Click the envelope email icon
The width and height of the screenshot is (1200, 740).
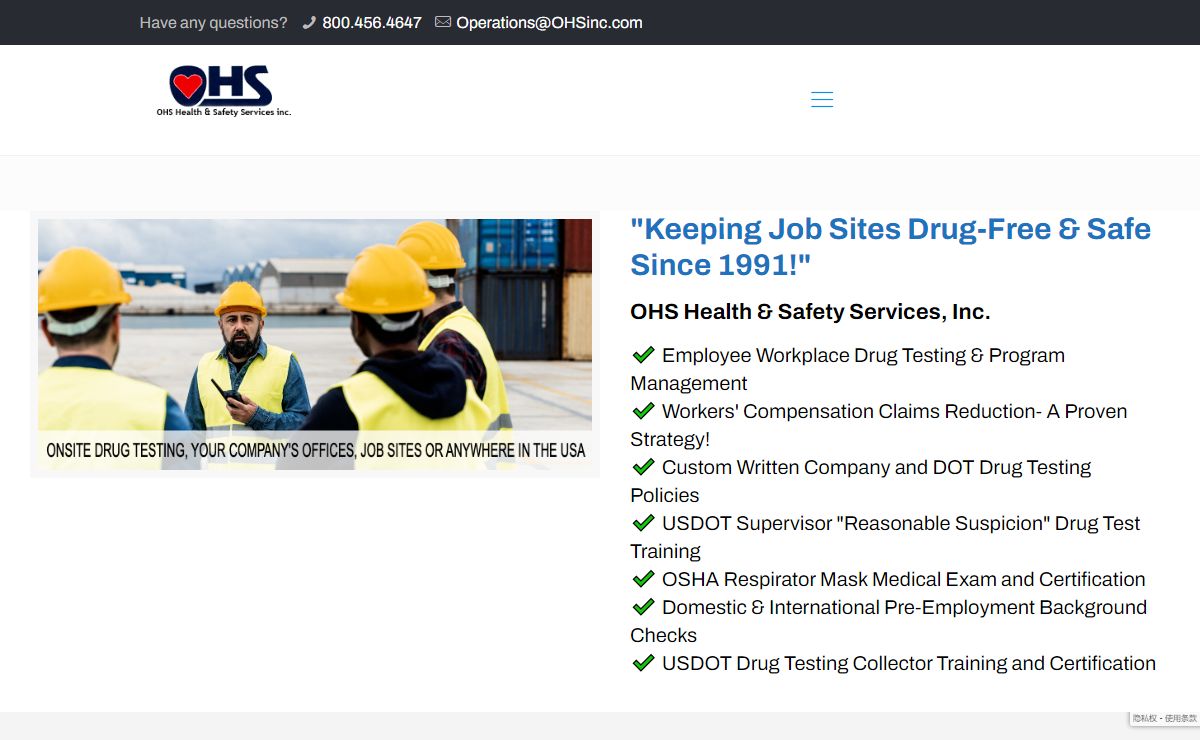click(443, 22)
